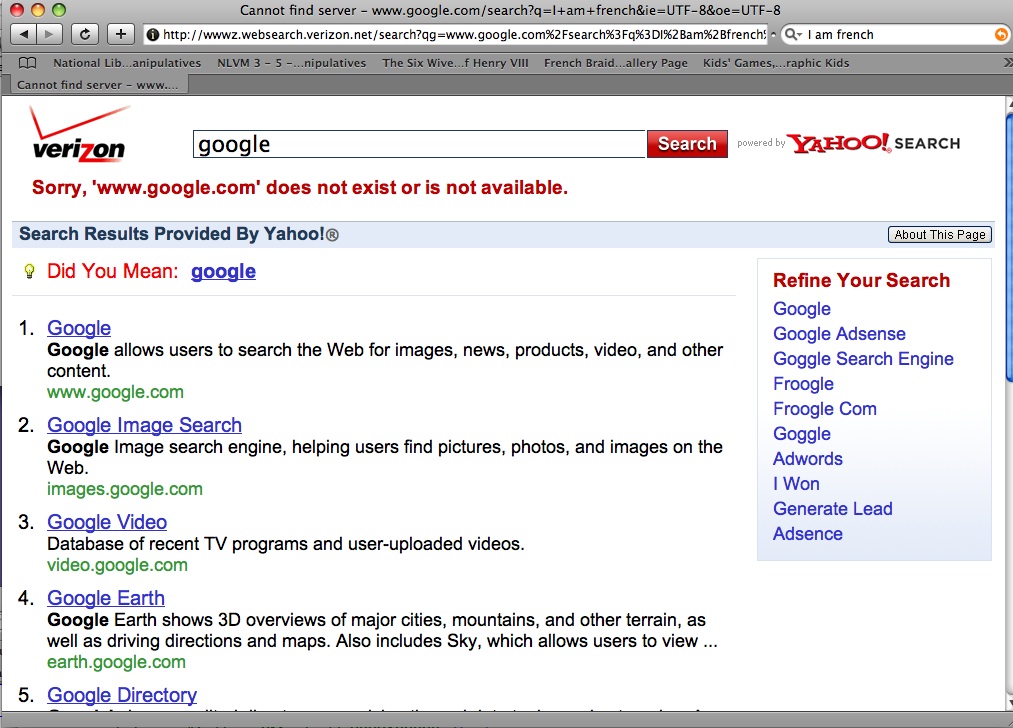Select the 'Cannot find server' tab

pos(98,85)
